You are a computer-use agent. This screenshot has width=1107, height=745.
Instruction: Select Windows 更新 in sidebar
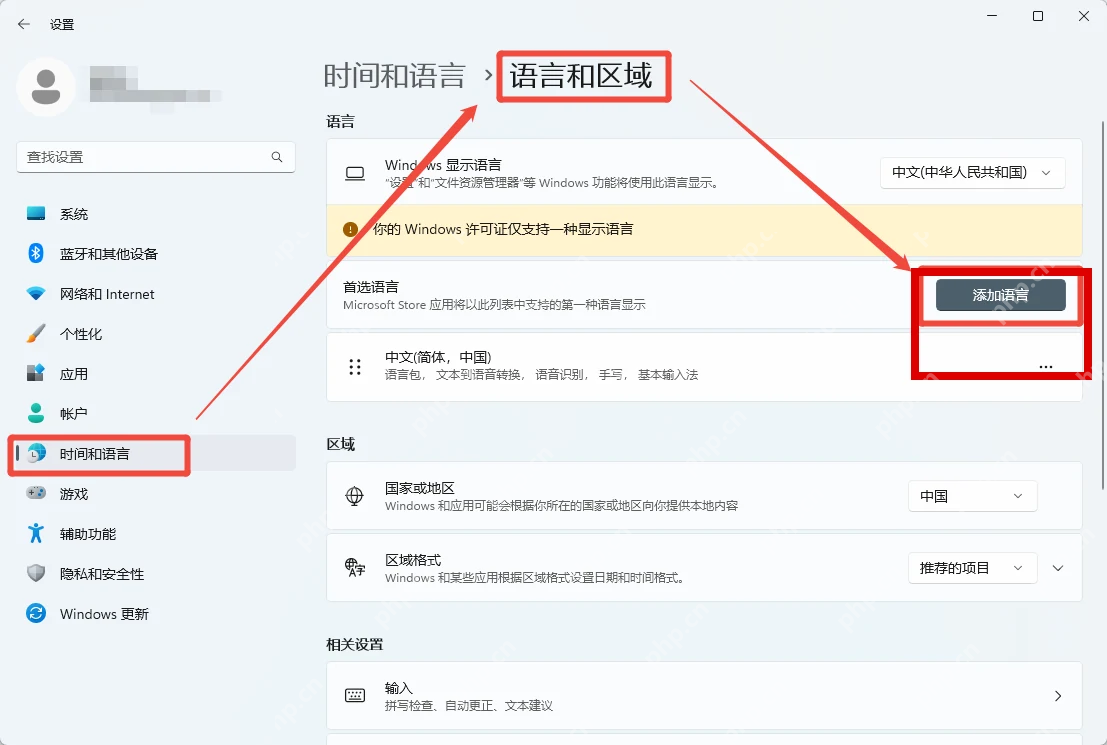tap(154, 614)
